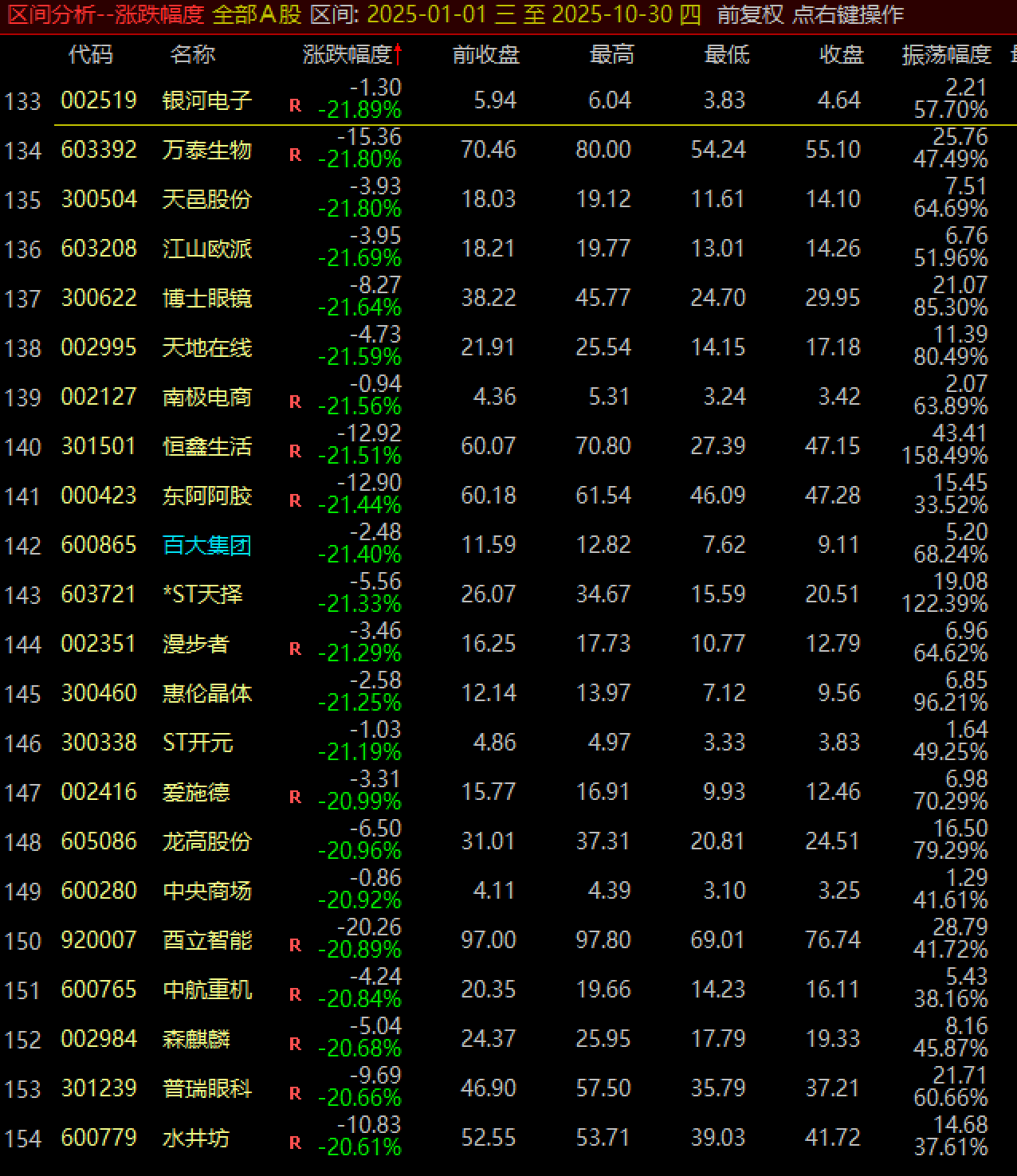Click stock code 600779

tap(99, 1138)
